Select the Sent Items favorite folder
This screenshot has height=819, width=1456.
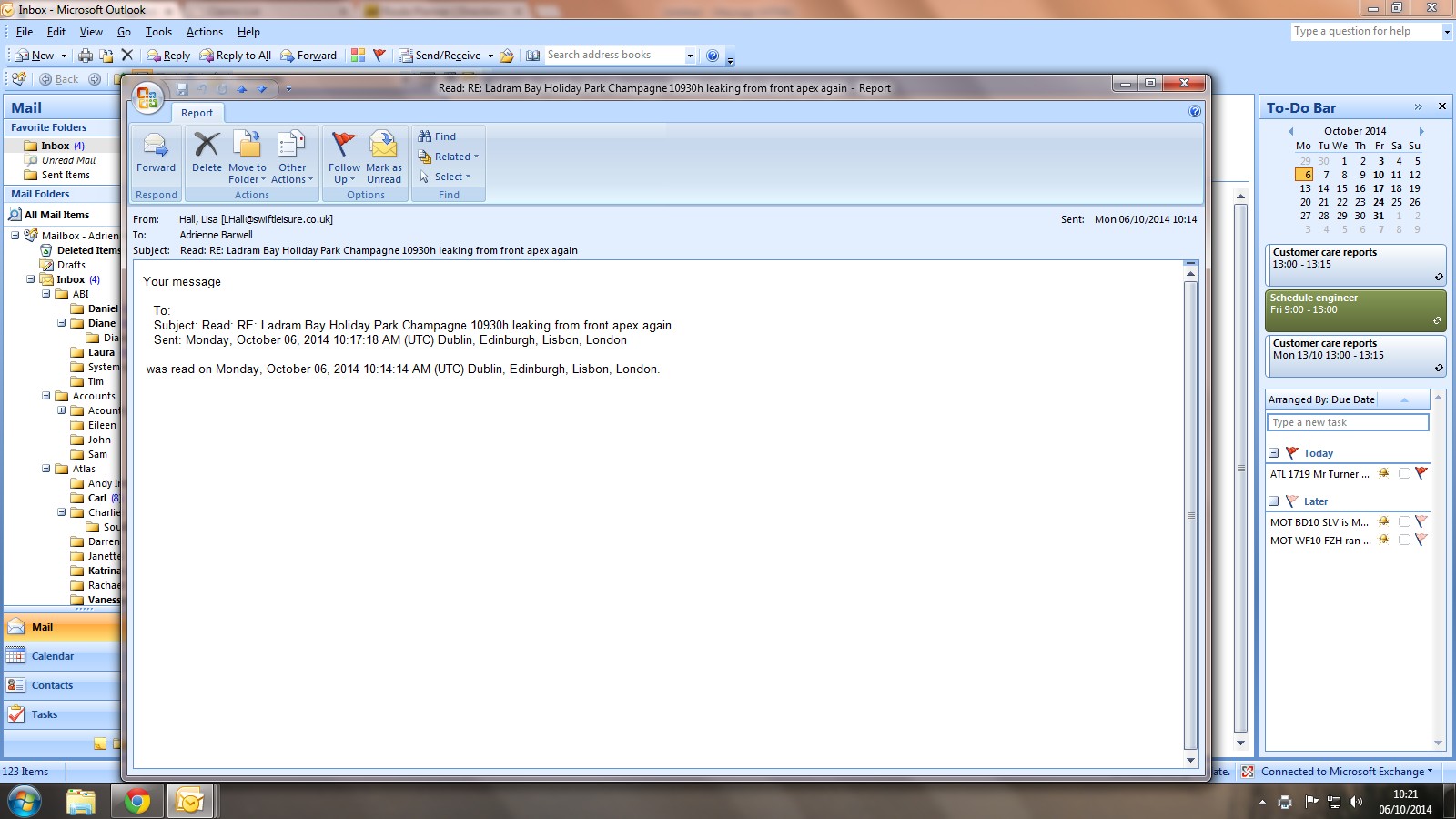tap(66, 175)
